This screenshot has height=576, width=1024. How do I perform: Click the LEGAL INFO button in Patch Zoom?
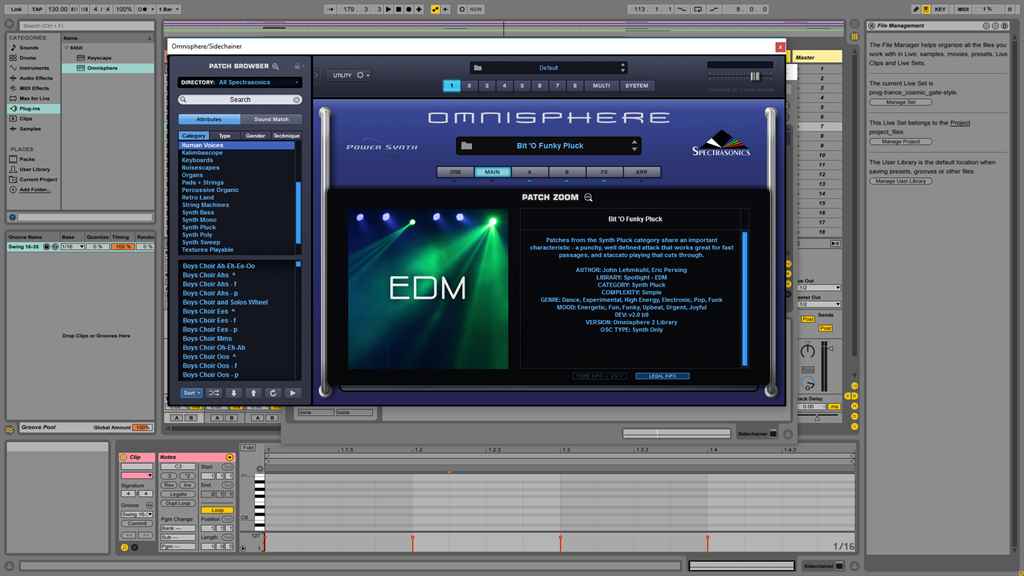pyautogui.click(x=662, y=376)
